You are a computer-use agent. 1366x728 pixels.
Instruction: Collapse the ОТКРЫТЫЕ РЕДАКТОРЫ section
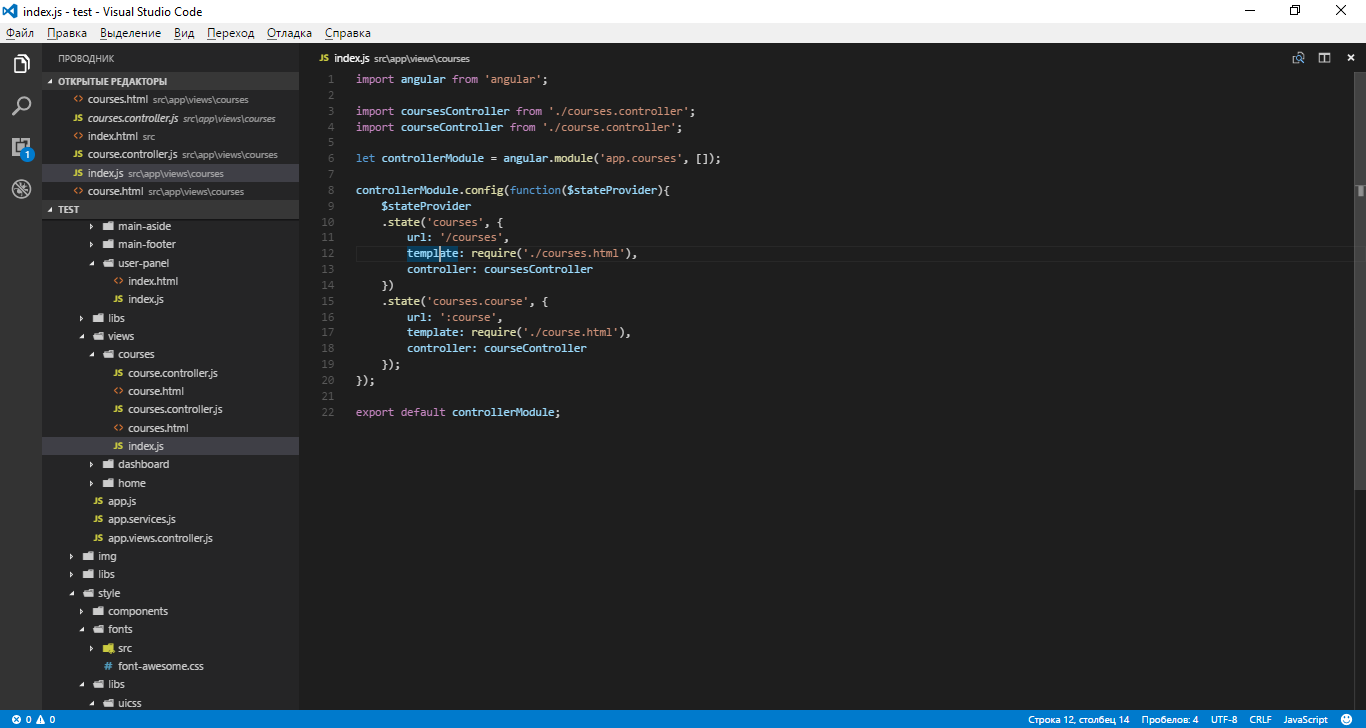[x=111, y=82]
